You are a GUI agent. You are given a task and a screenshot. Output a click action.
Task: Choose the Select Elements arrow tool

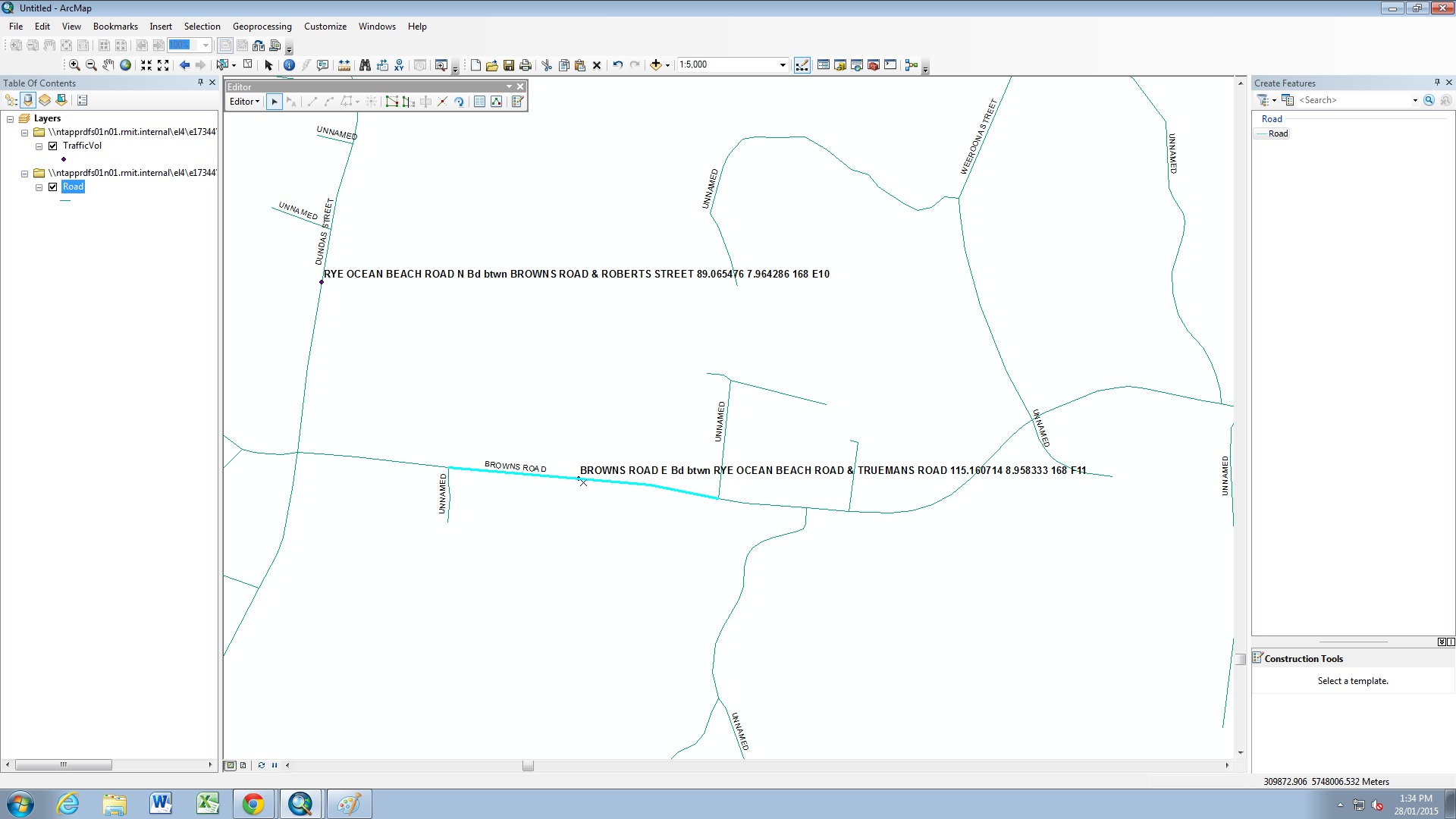pos(268,65)
